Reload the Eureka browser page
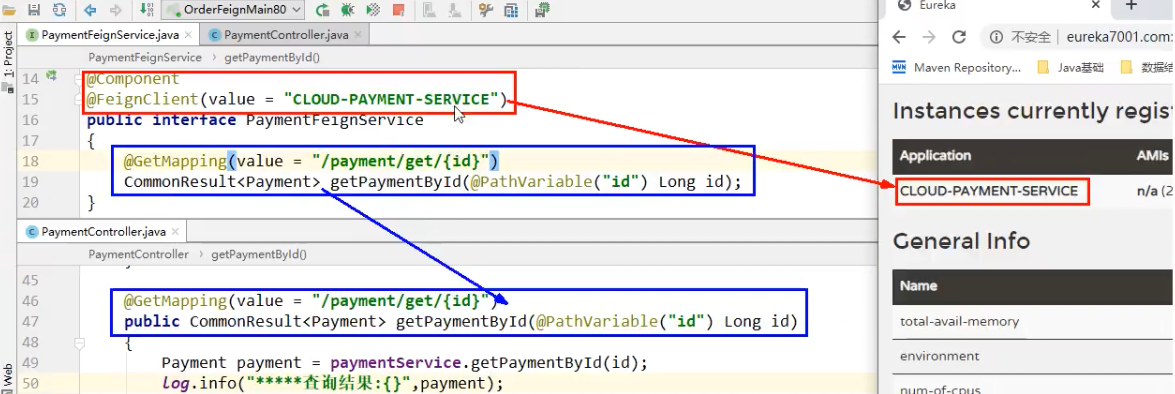Viewport: 1175px width, 394px height. pyautogui.click(x=958, y=37)
